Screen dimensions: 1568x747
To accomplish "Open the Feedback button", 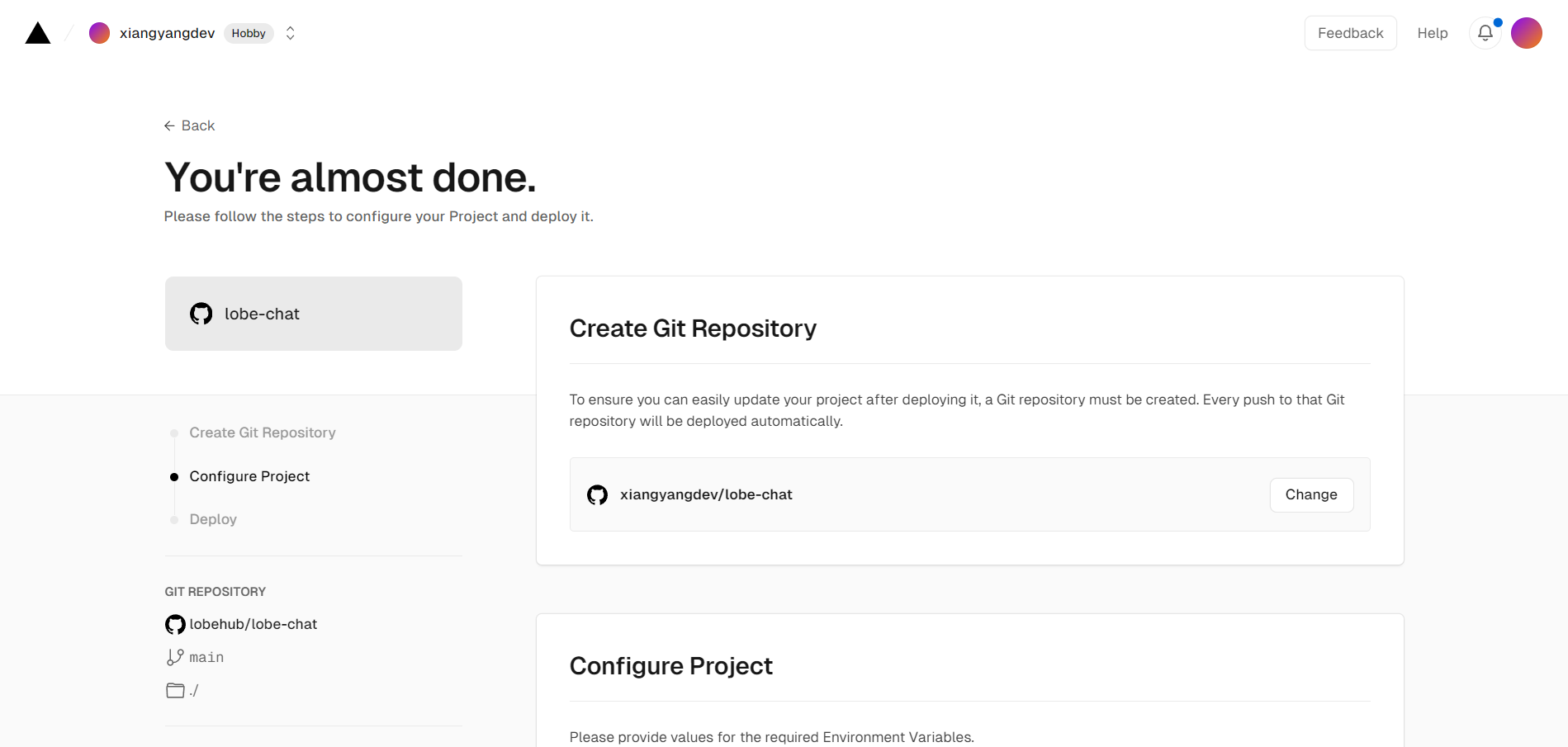I will pyautogui.click(x=1350, y=33).
